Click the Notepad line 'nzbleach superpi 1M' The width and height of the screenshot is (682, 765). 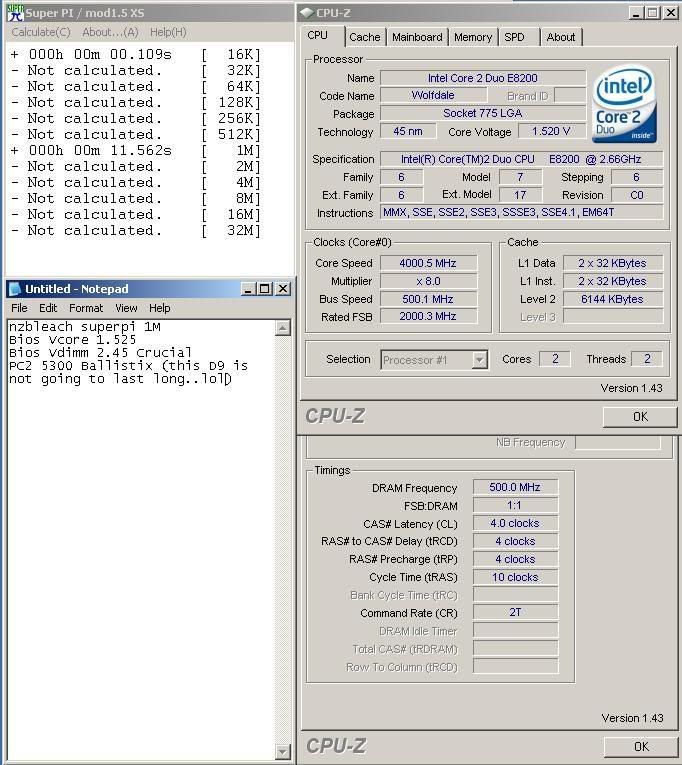coord(84,326)
